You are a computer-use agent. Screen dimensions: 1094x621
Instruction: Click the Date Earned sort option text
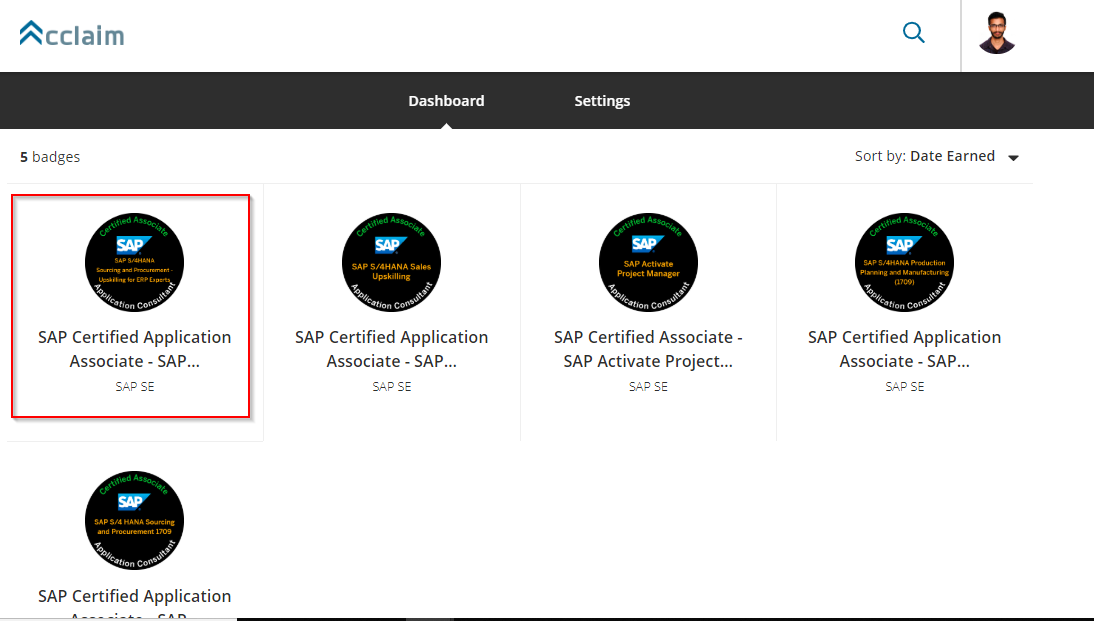[952, 156]
